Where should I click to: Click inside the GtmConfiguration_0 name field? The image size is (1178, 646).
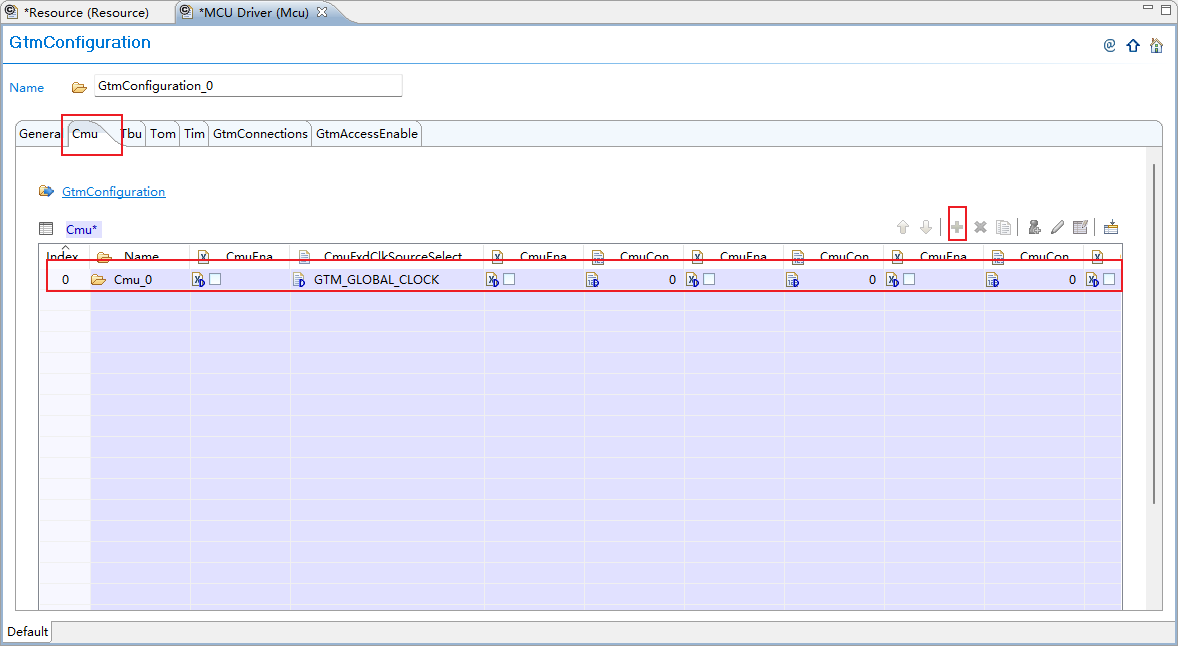coord(248,86)
